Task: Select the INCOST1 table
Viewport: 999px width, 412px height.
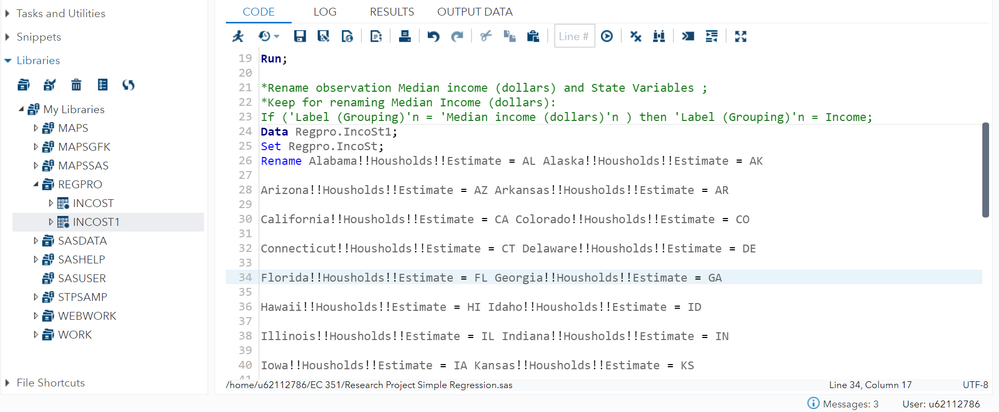Action: (x=96, y=222)
